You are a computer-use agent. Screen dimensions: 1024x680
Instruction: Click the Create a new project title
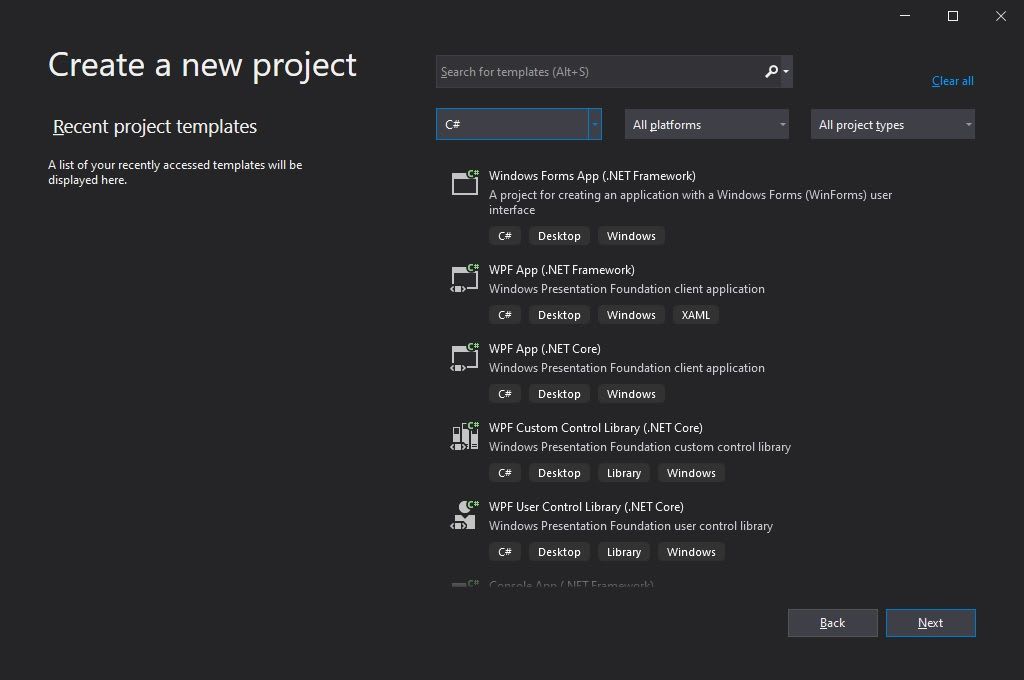(202, 65)
